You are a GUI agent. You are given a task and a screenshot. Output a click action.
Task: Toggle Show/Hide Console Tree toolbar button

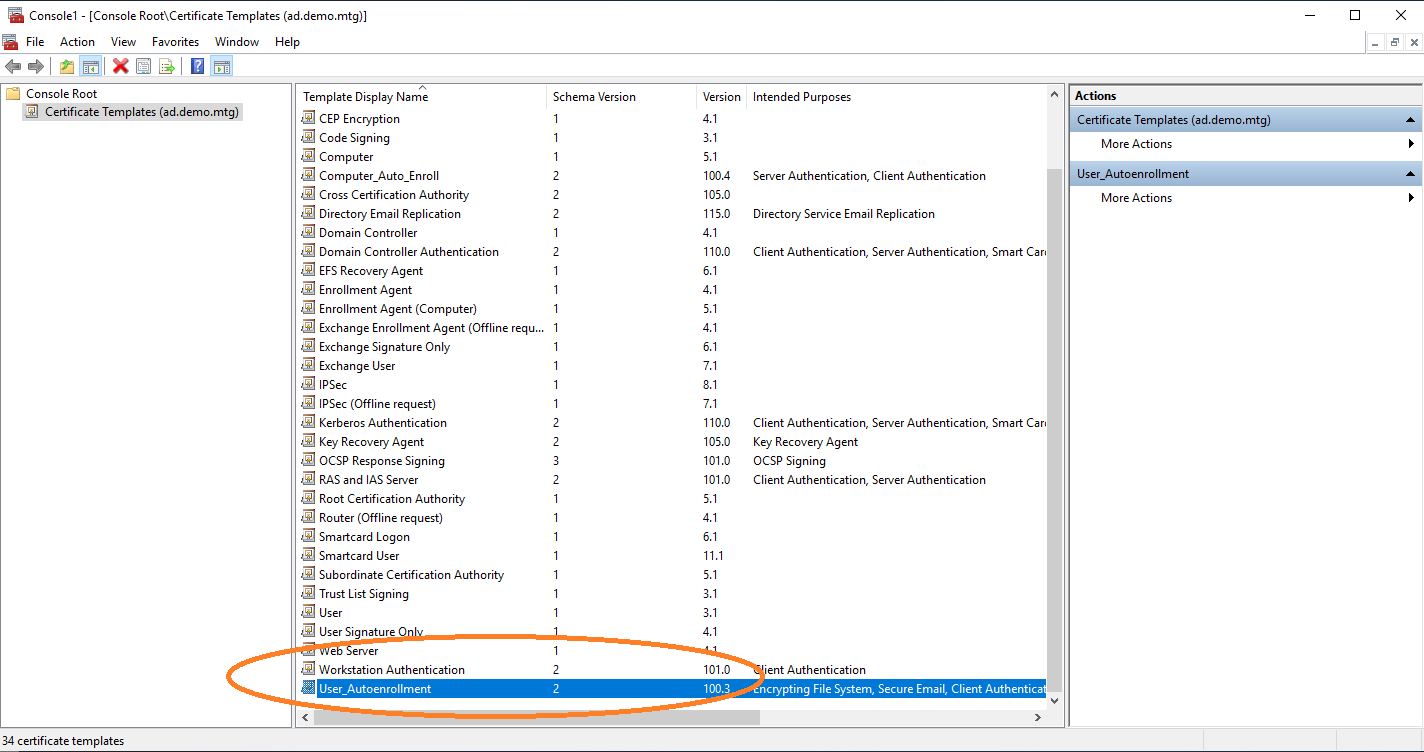coord(91,67)
